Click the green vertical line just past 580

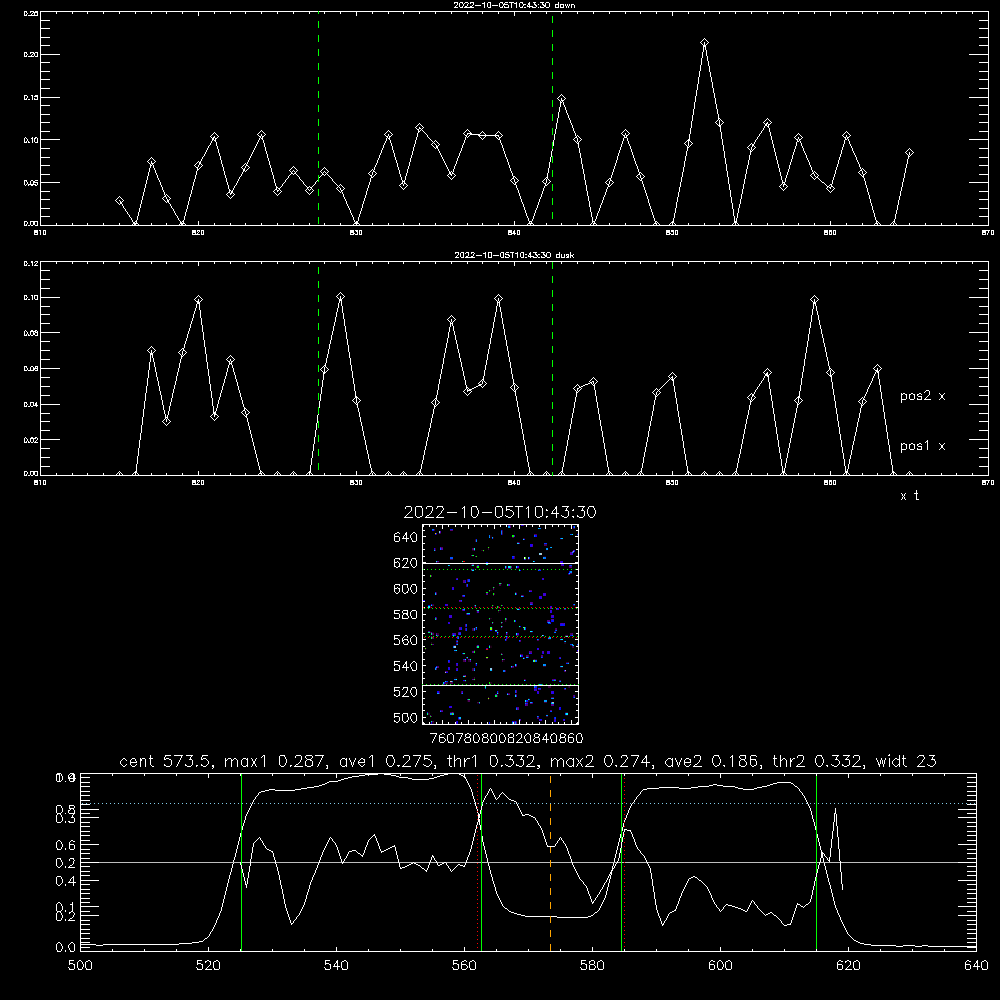(x=621, y=861)
